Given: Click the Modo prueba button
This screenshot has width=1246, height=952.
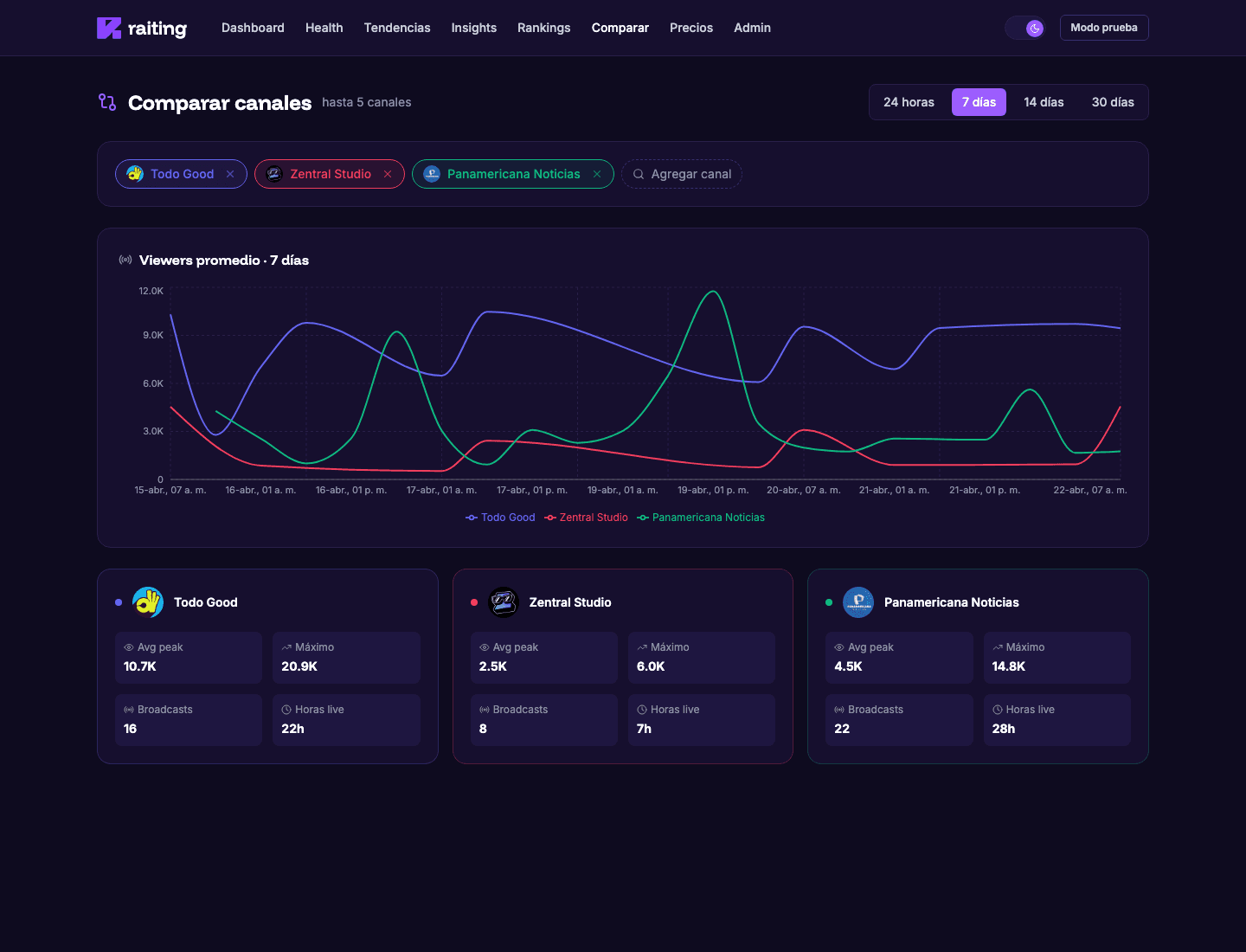Looking at the screenshot, I should tap(1104, 28).
